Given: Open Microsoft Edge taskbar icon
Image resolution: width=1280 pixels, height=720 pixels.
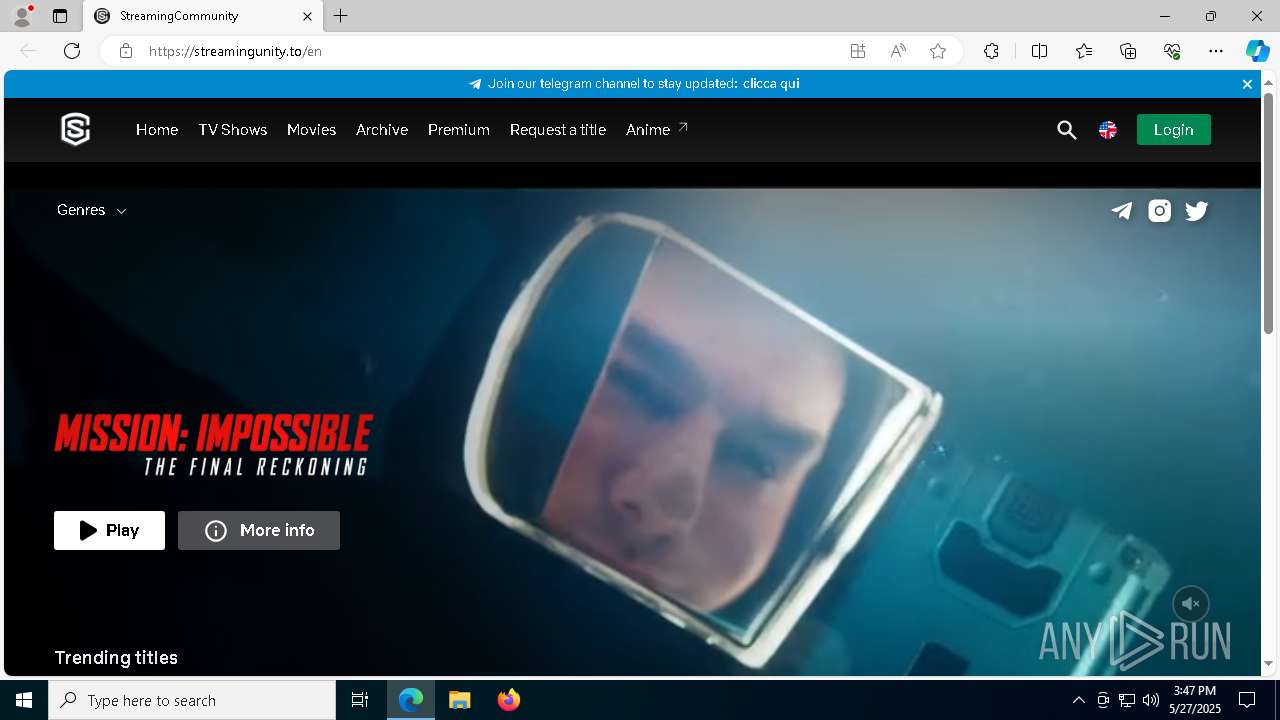Looking at the screenshot, I should tap(411, 700).
